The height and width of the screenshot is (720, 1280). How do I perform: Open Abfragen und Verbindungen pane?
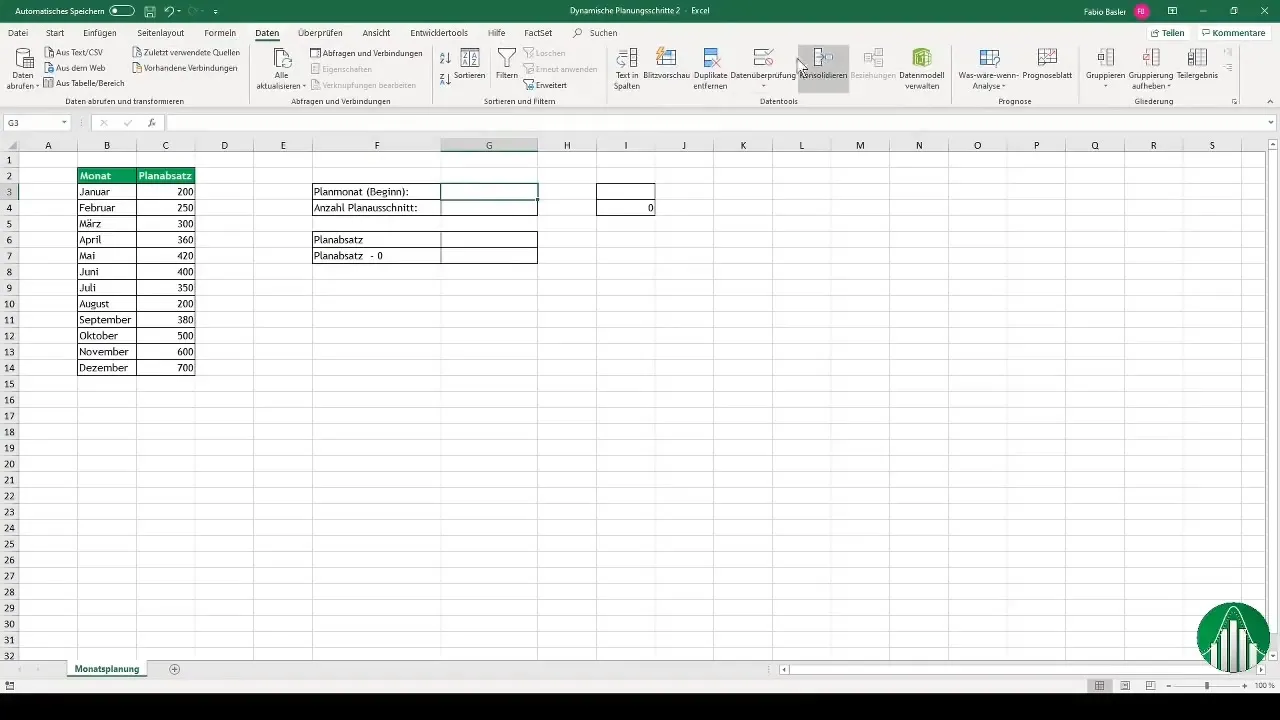(366, 53)
